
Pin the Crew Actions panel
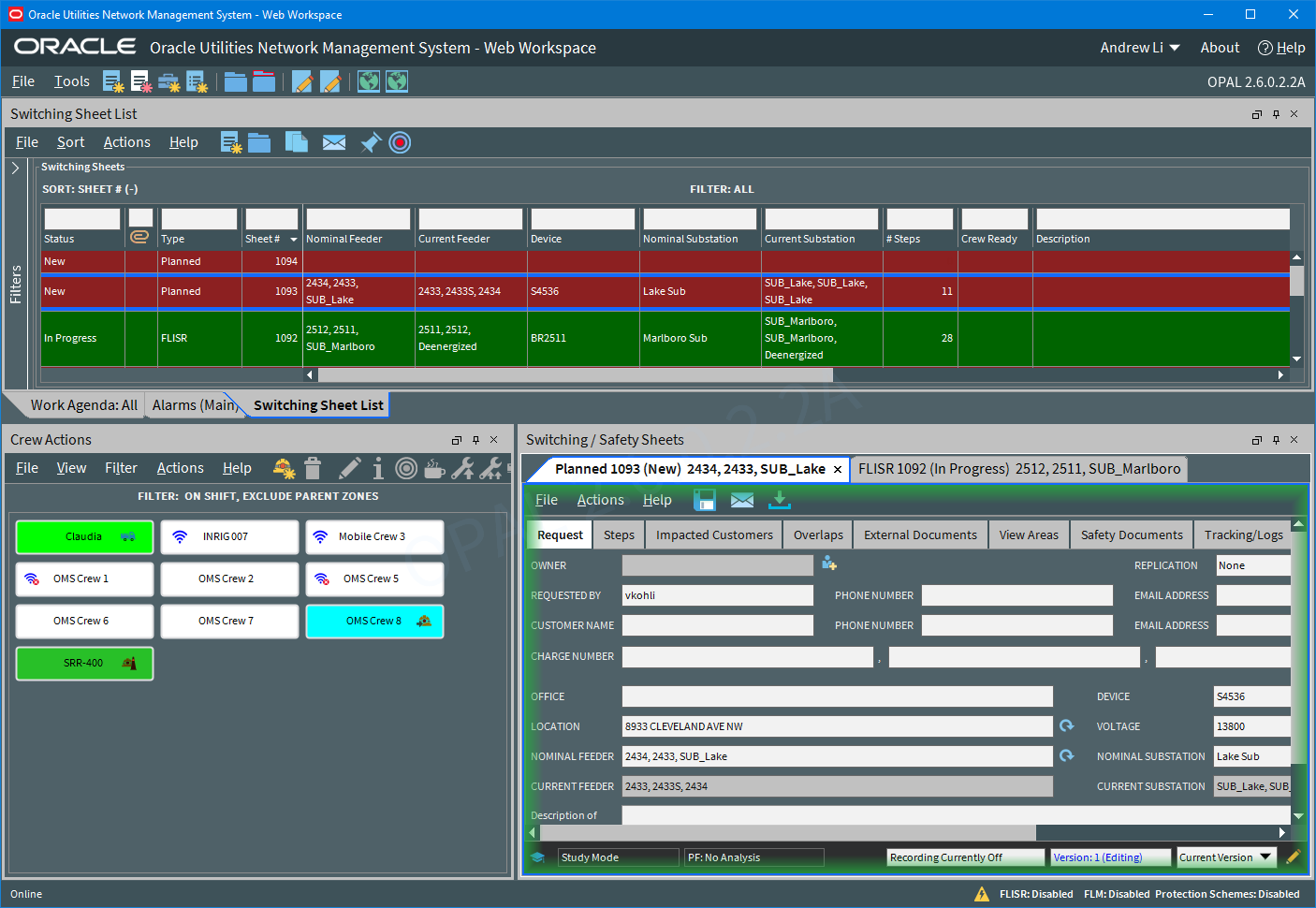[475, 439]
